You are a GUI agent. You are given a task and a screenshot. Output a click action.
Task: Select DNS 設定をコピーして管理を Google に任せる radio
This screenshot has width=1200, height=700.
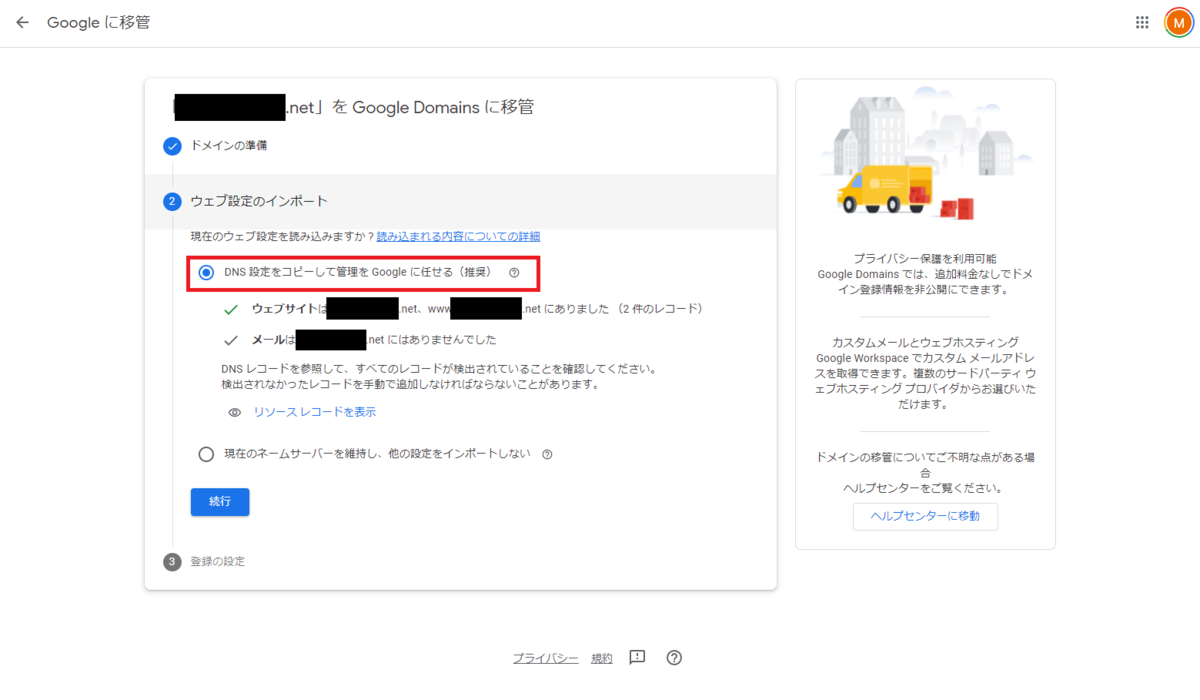pyautogui.click(x=206, y=272)
